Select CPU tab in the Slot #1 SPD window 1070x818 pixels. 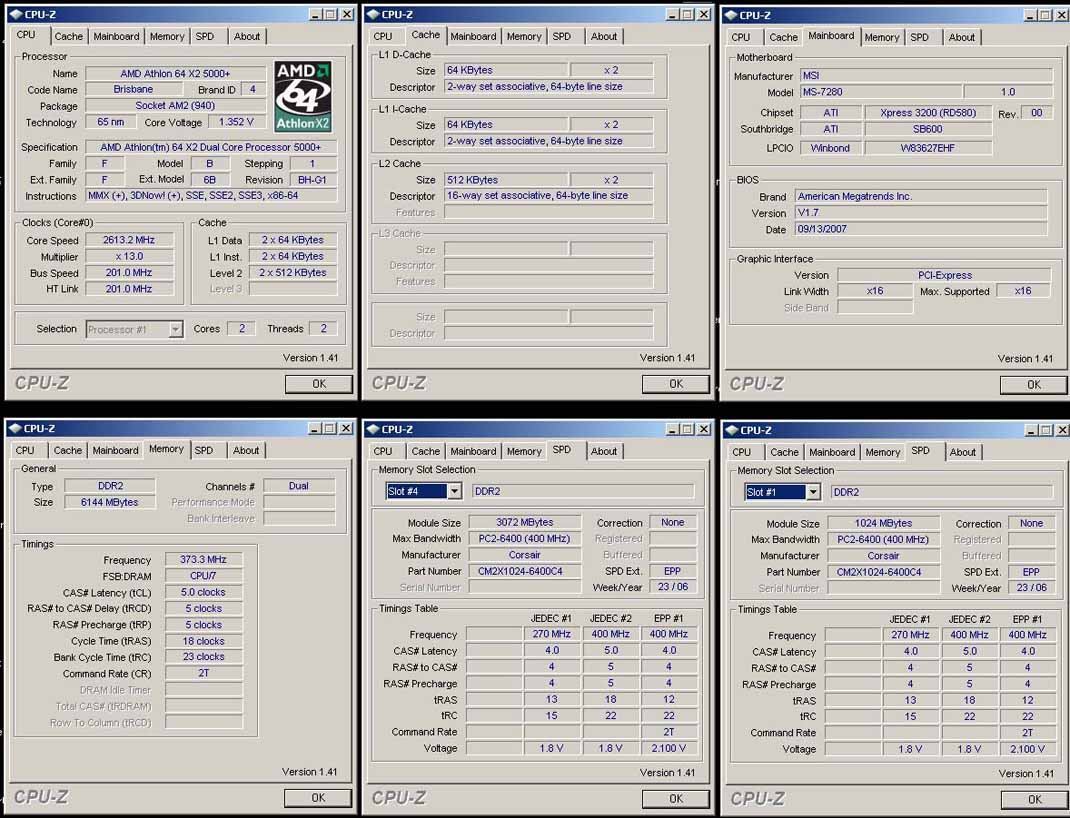[x=742, y=452]
